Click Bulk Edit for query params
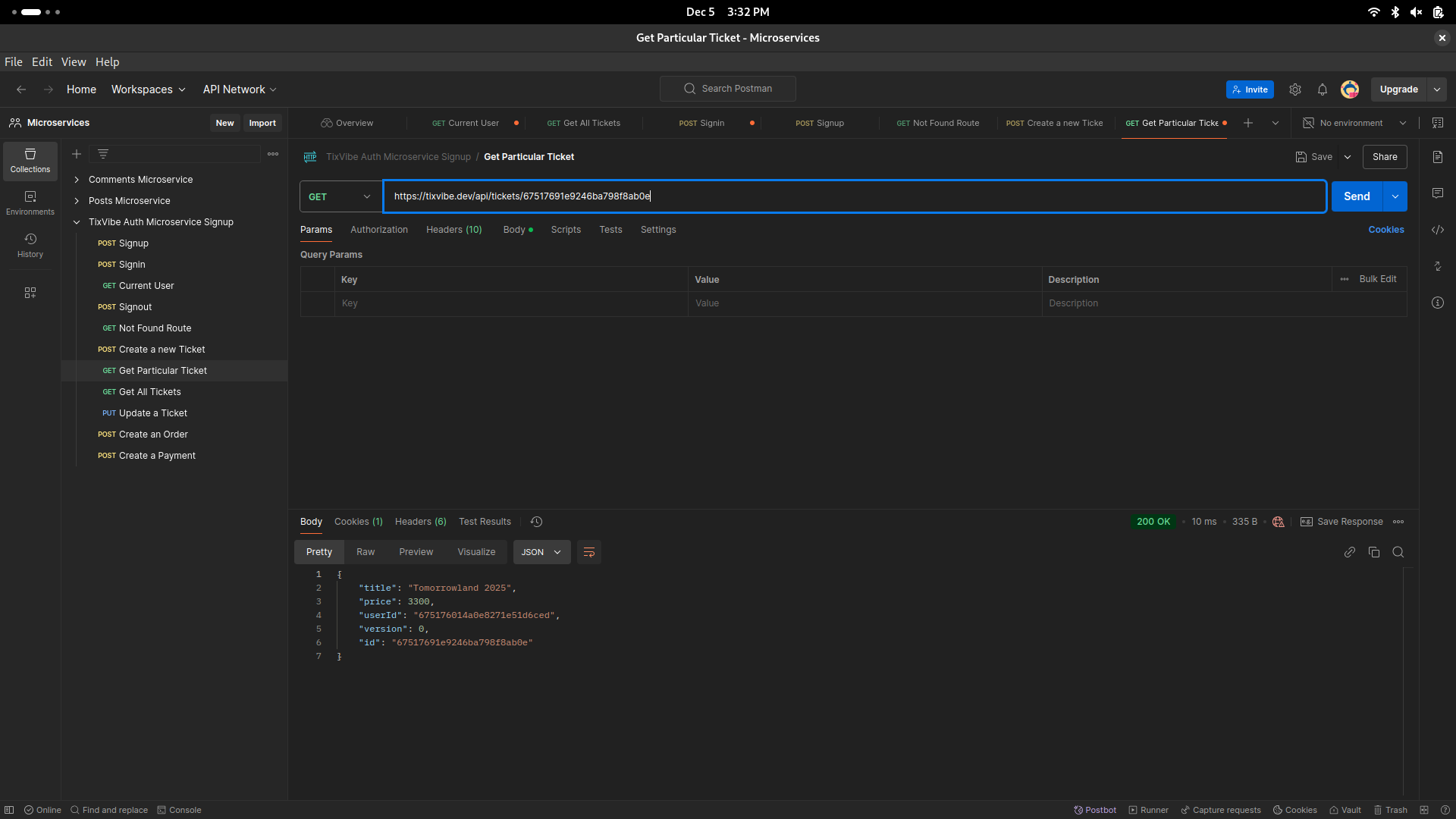The height and width of the screenshot is (819, 1456). click(1377, 279)
